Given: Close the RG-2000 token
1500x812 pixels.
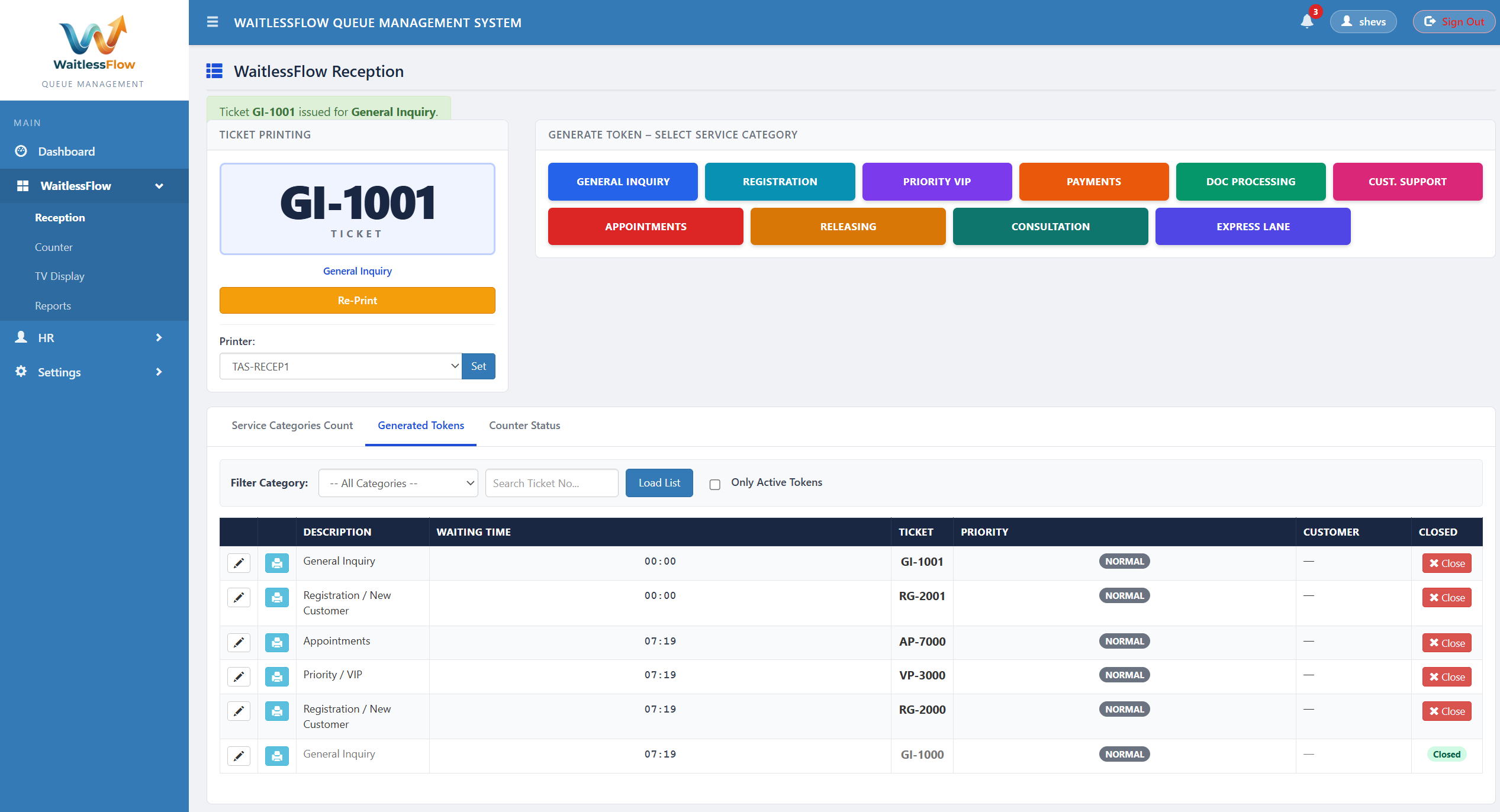Looking at the screenshot, I should (1446, 711).
